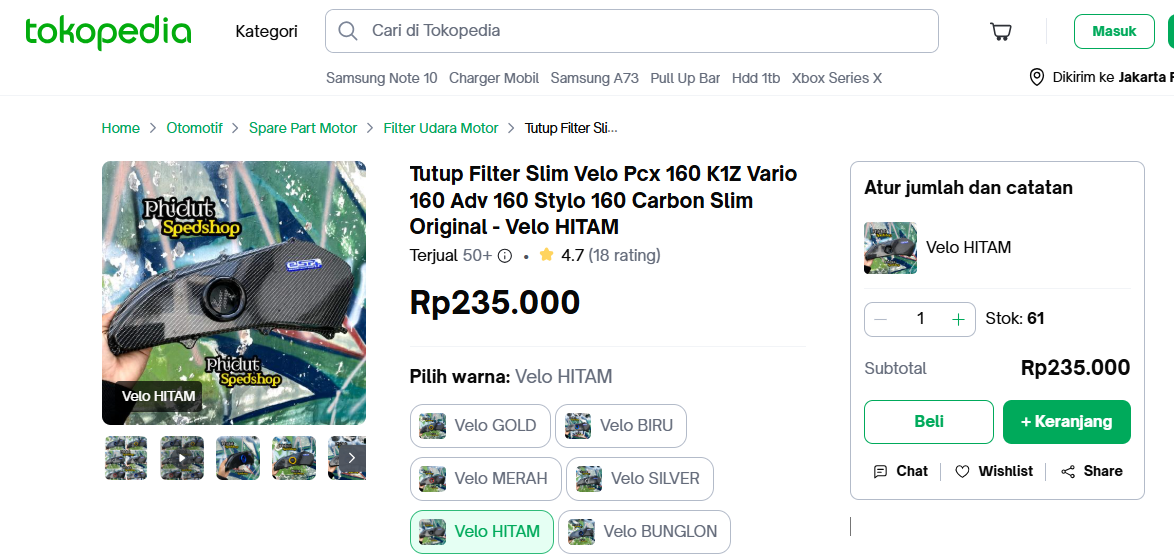Choose Velo MERAH color option
This screenshot has width=1174, height=557.
[486, 478]
